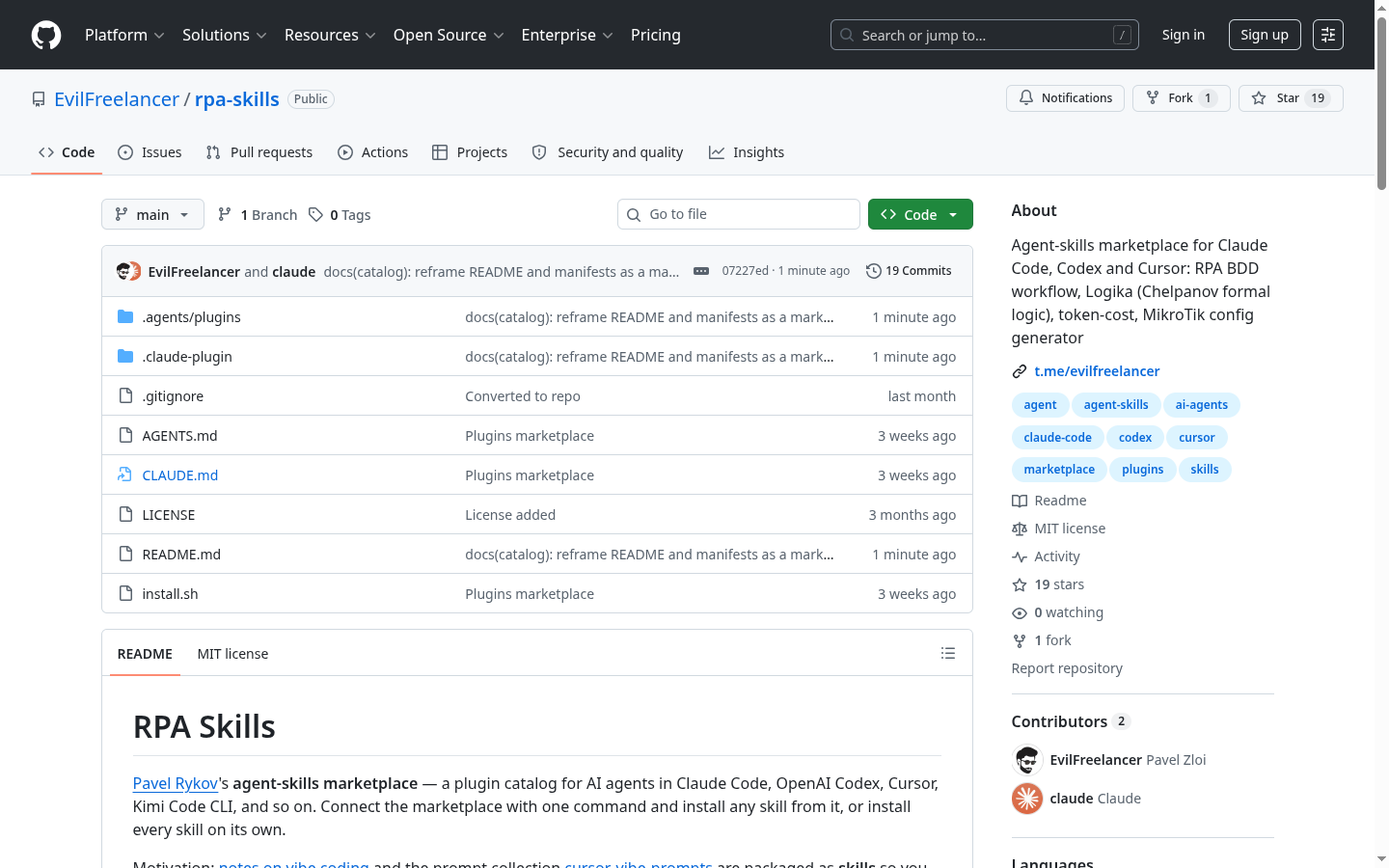Screen dimensions: 1389x868
Task: Open the Pavel Rykov link in README
Action: pos(176,783)
